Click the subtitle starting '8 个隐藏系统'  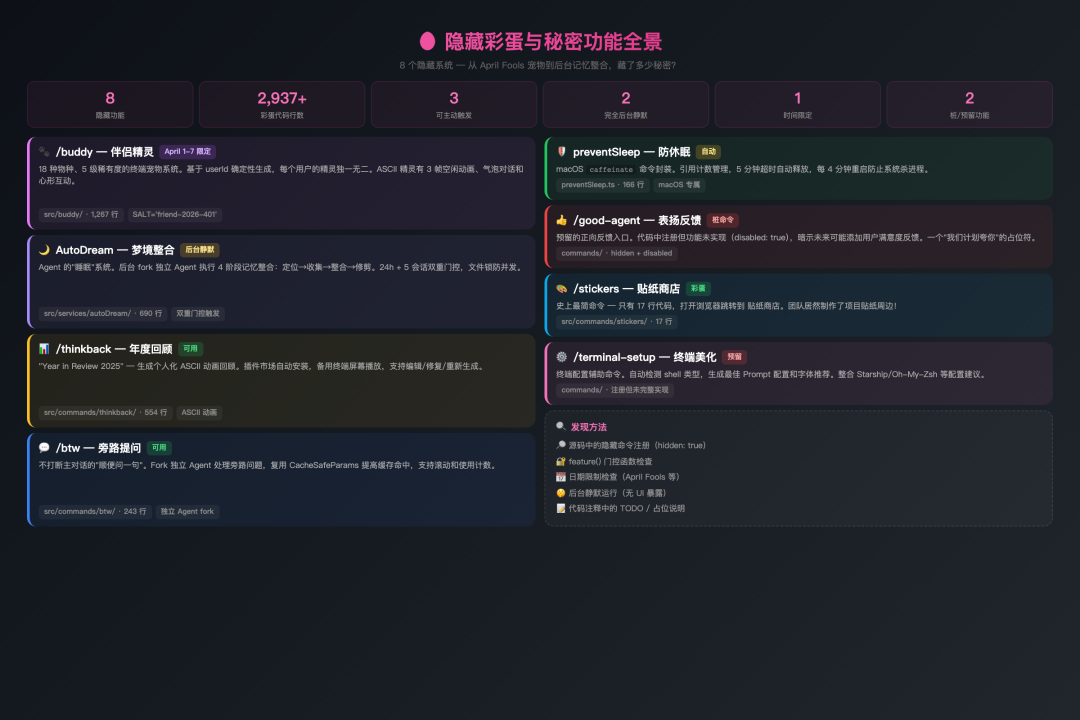538,65
